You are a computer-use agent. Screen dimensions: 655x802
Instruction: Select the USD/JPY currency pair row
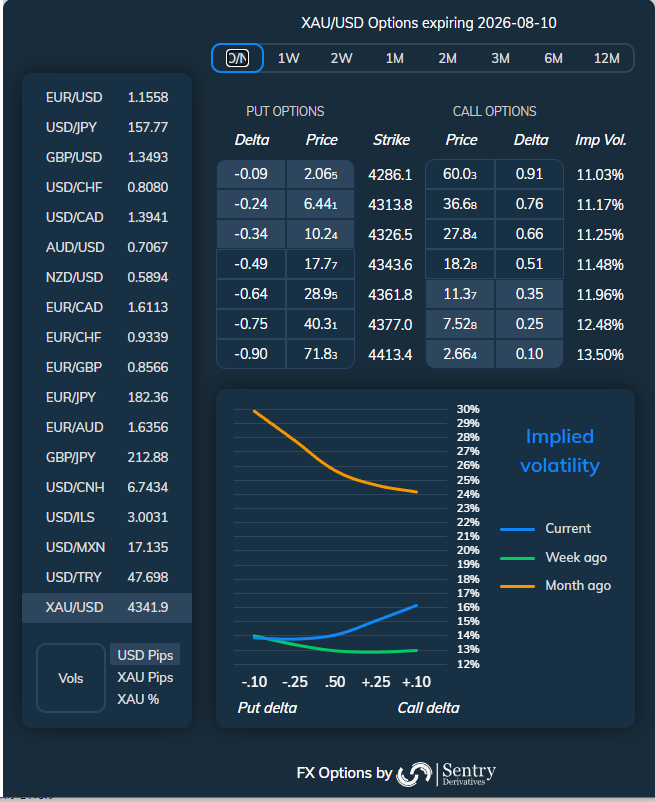(107, 127)
